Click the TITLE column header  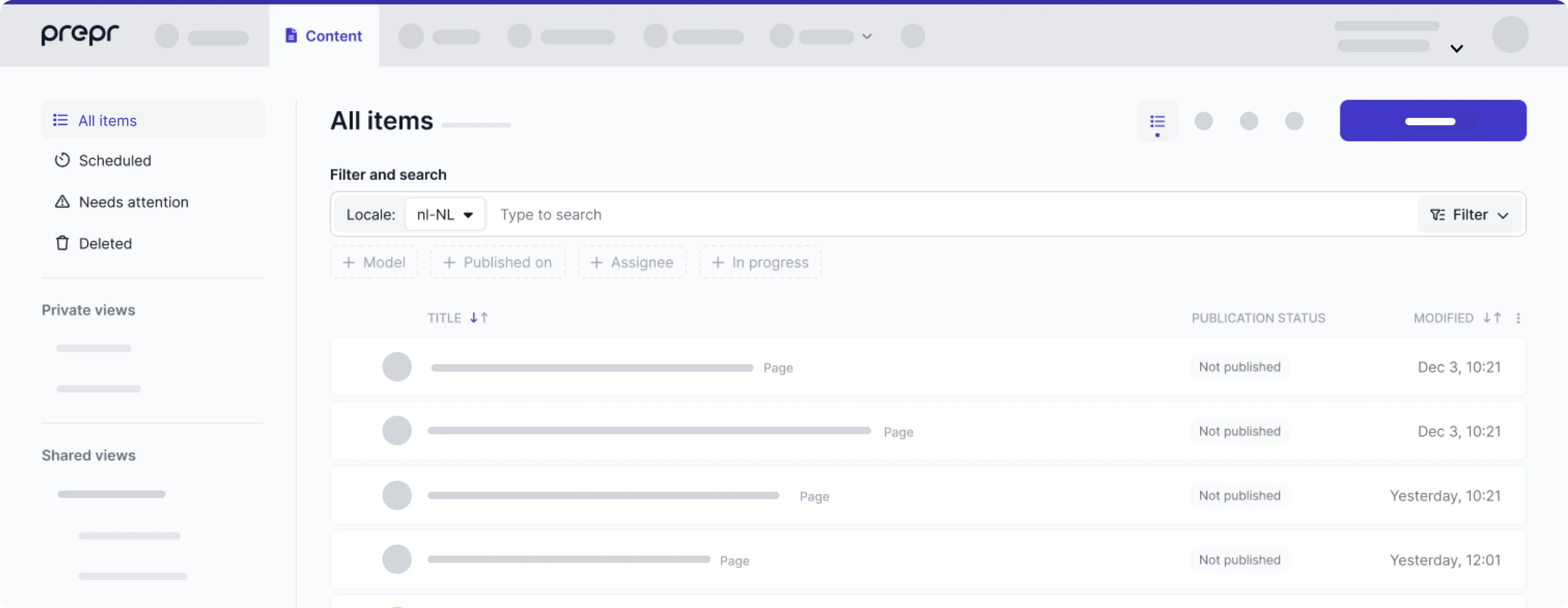(x=444, y=317)
